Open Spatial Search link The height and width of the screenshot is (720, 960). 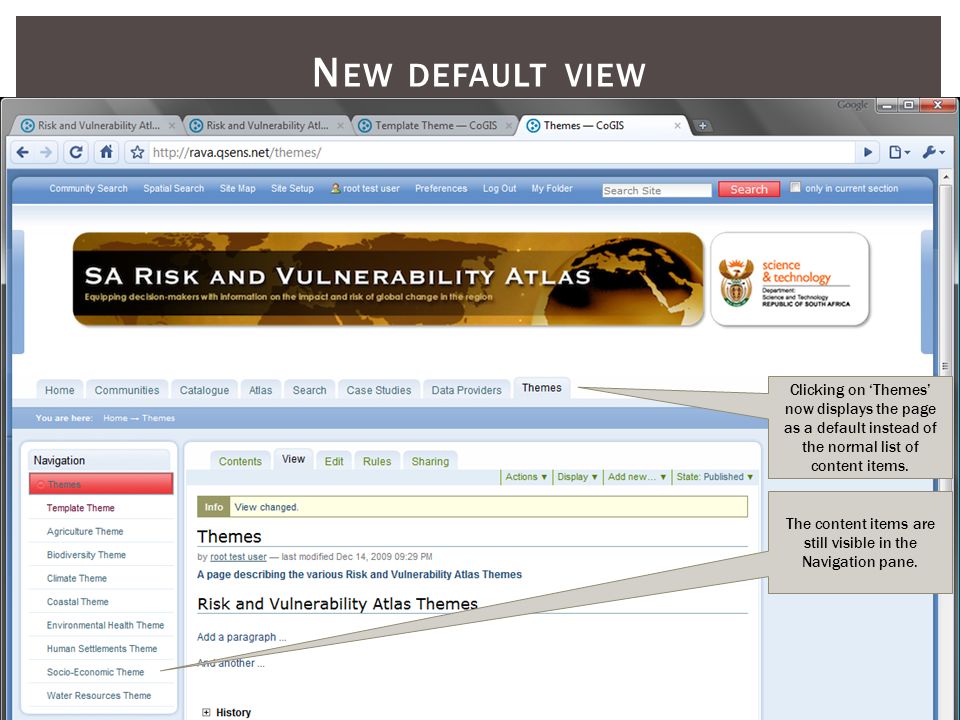(173, 189)
